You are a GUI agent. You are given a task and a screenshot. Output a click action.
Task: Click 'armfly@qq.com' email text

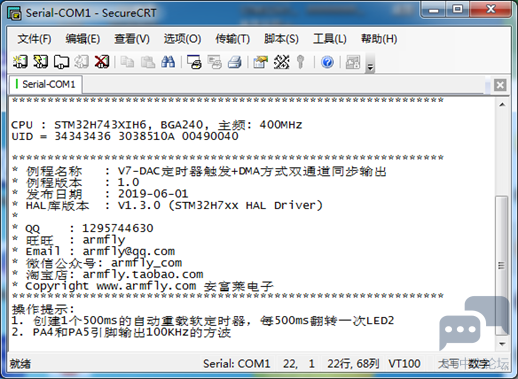coord(129,251)
